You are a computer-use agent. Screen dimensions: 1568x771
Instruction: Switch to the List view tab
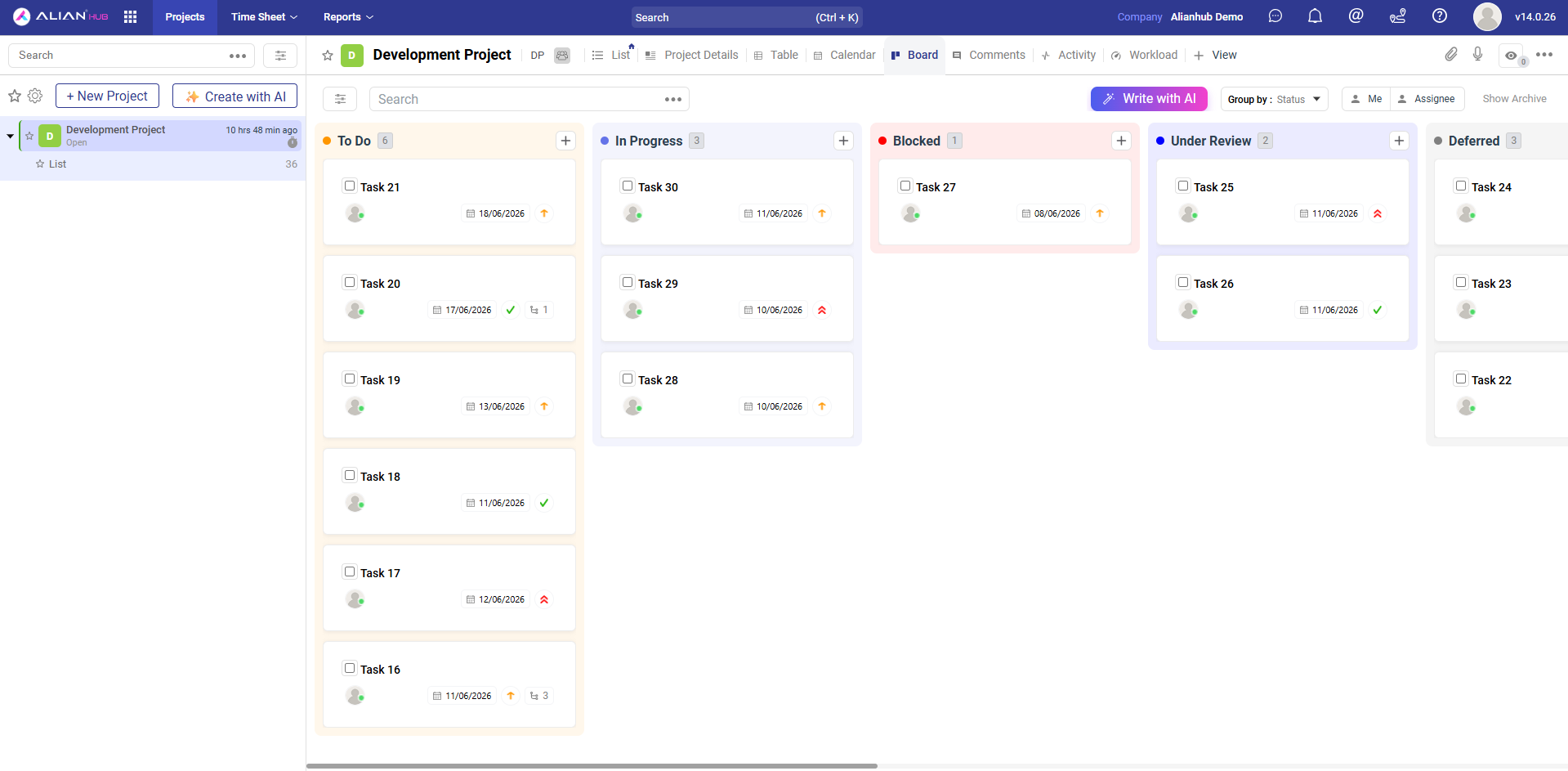click(611, 55)
